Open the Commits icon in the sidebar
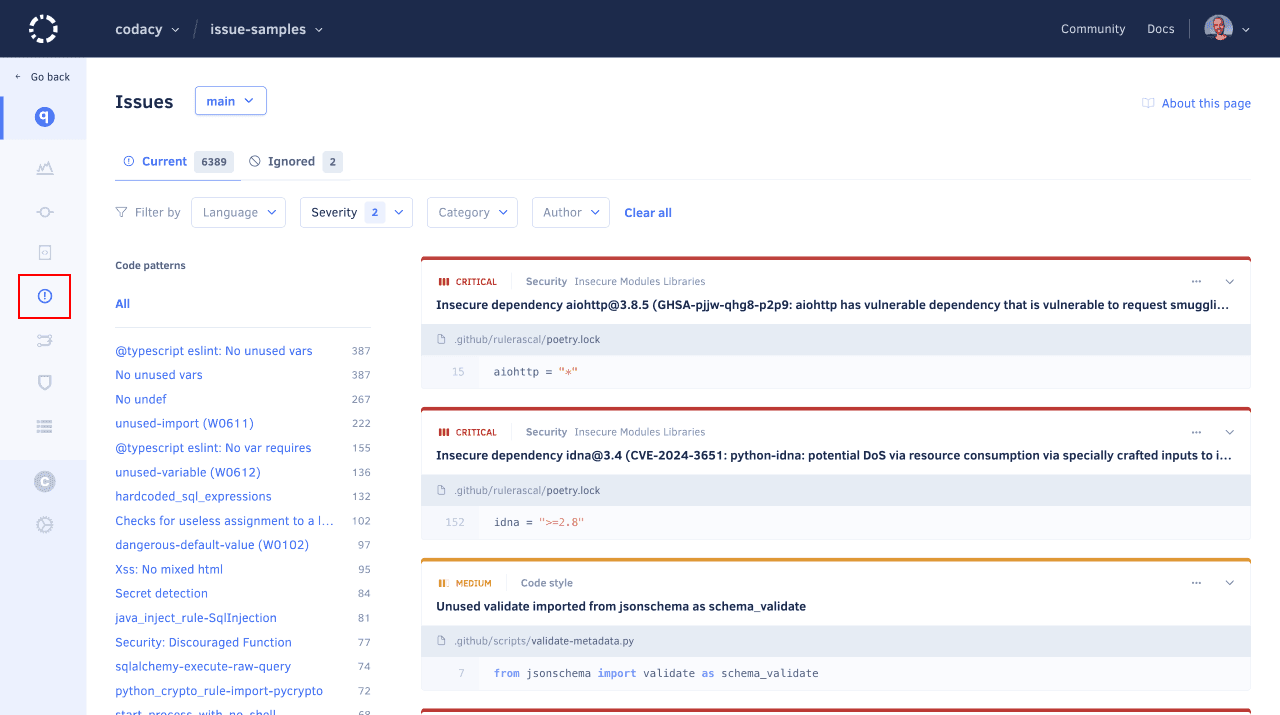 coord(44,212)
